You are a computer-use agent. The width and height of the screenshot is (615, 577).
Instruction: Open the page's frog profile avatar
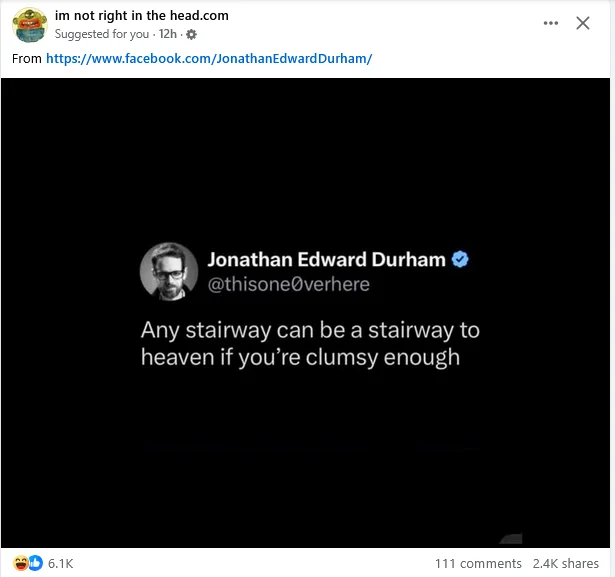(x=30, y=25)
